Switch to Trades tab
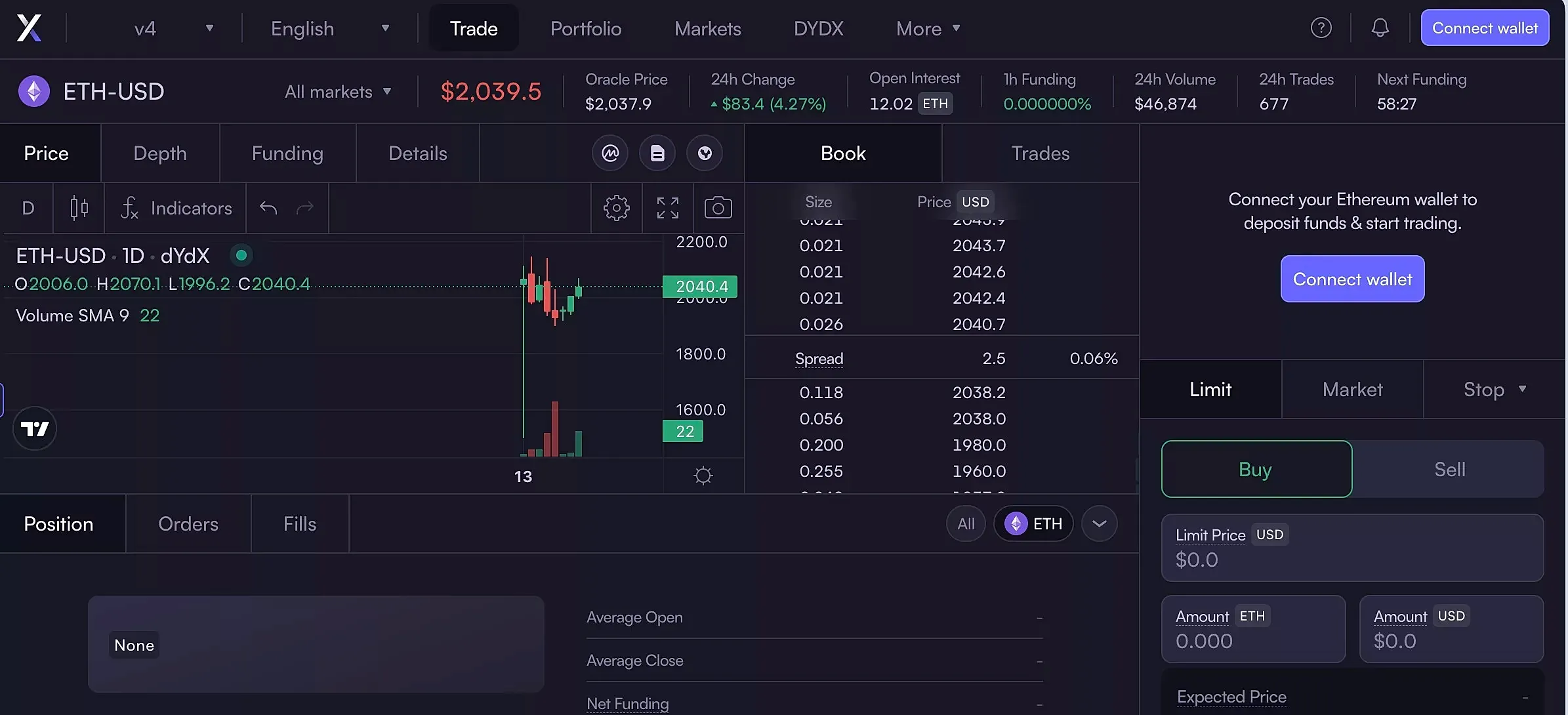Viewport: 1568px width, 715px height. pos(1041,153)
